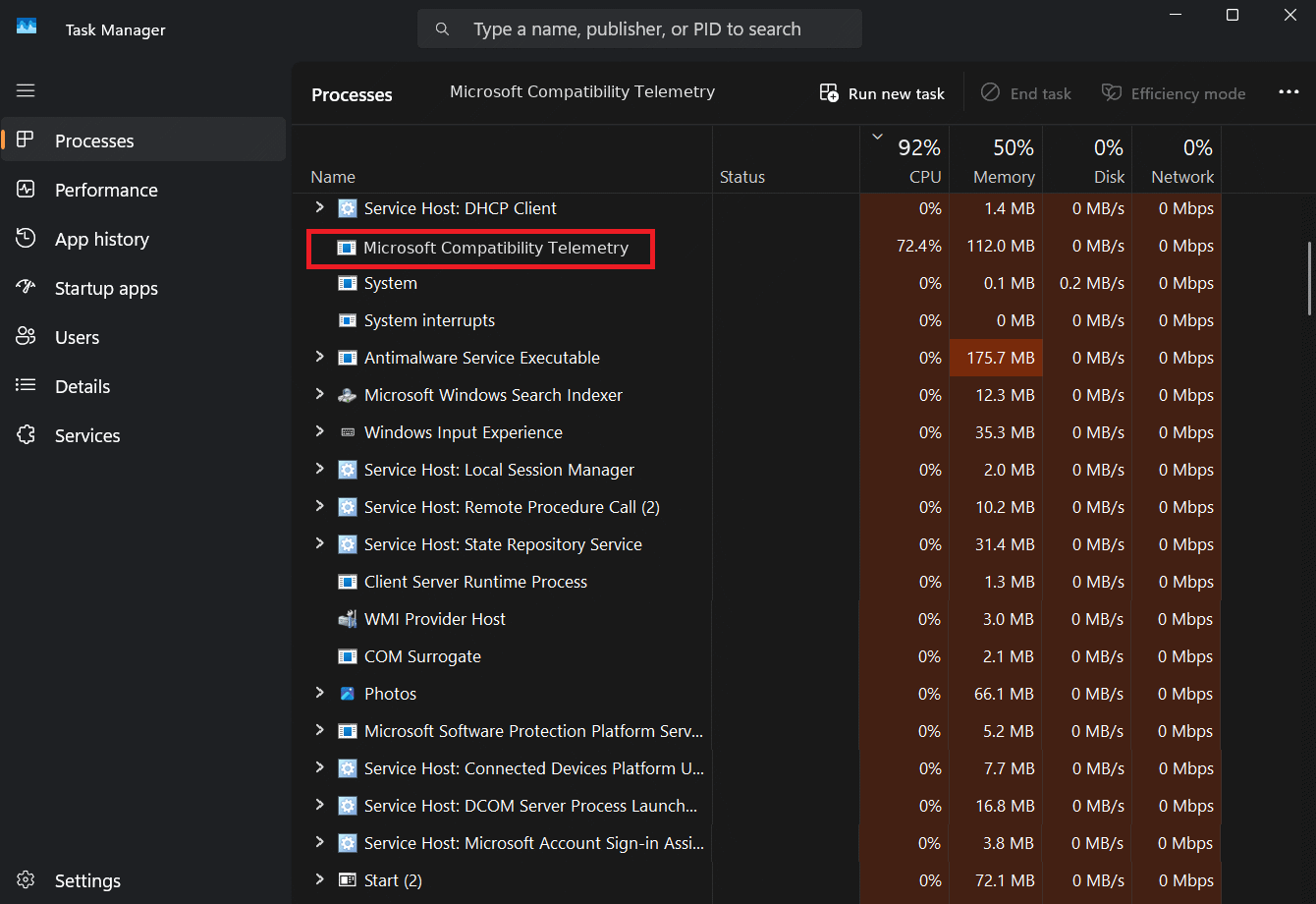The height and width of the screenshot is (904, 1316).
Task: Click the Photos app icon in list
Action: click(x=347, y=694)
